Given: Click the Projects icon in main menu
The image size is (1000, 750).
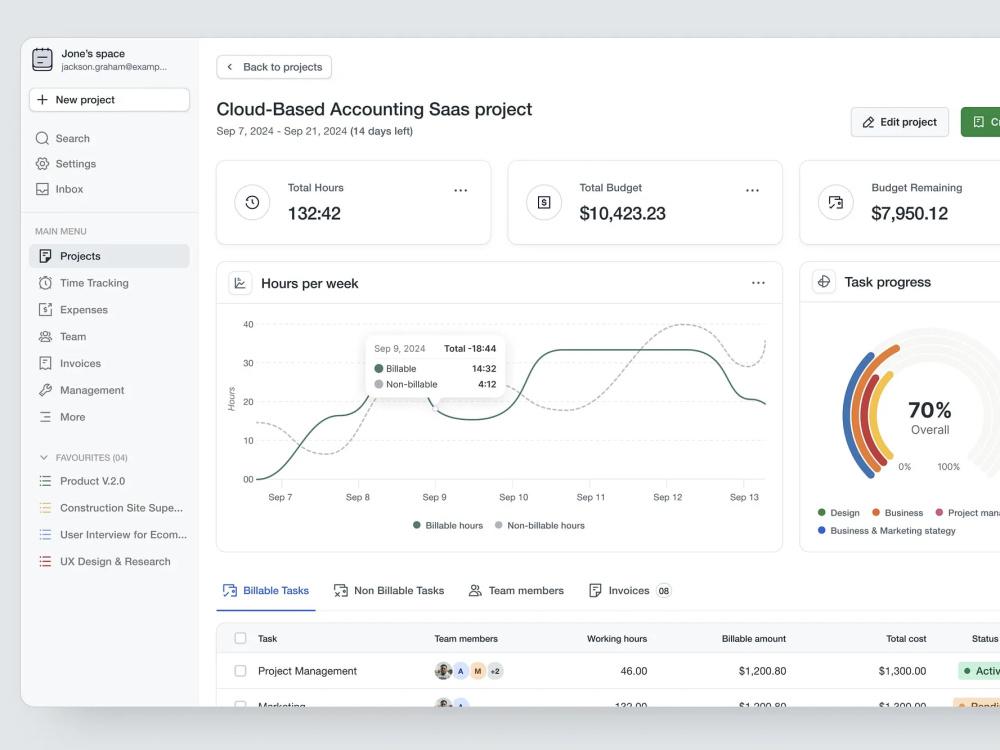Looking at the screenshot, I should [x=45, y=256].
